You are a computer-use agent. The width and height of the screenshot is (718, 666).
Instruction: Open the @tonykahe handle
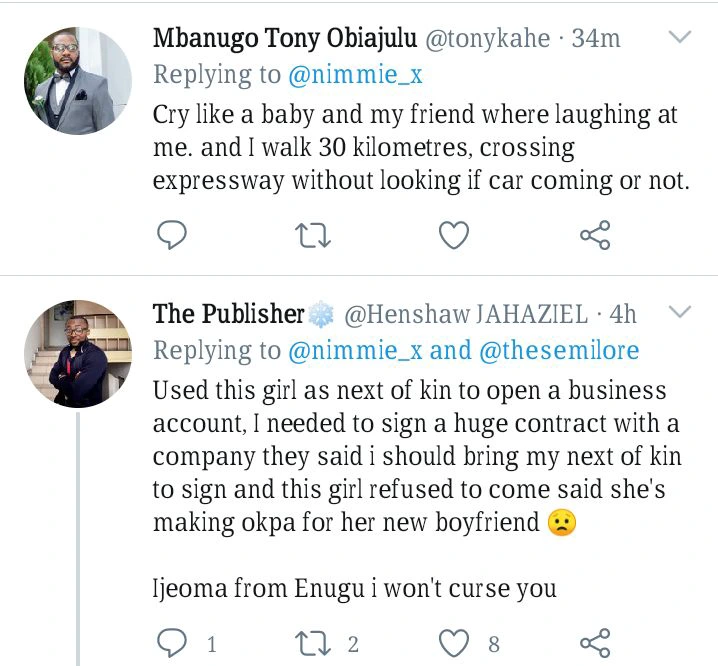pyautogui.click(x=488, y=38)
